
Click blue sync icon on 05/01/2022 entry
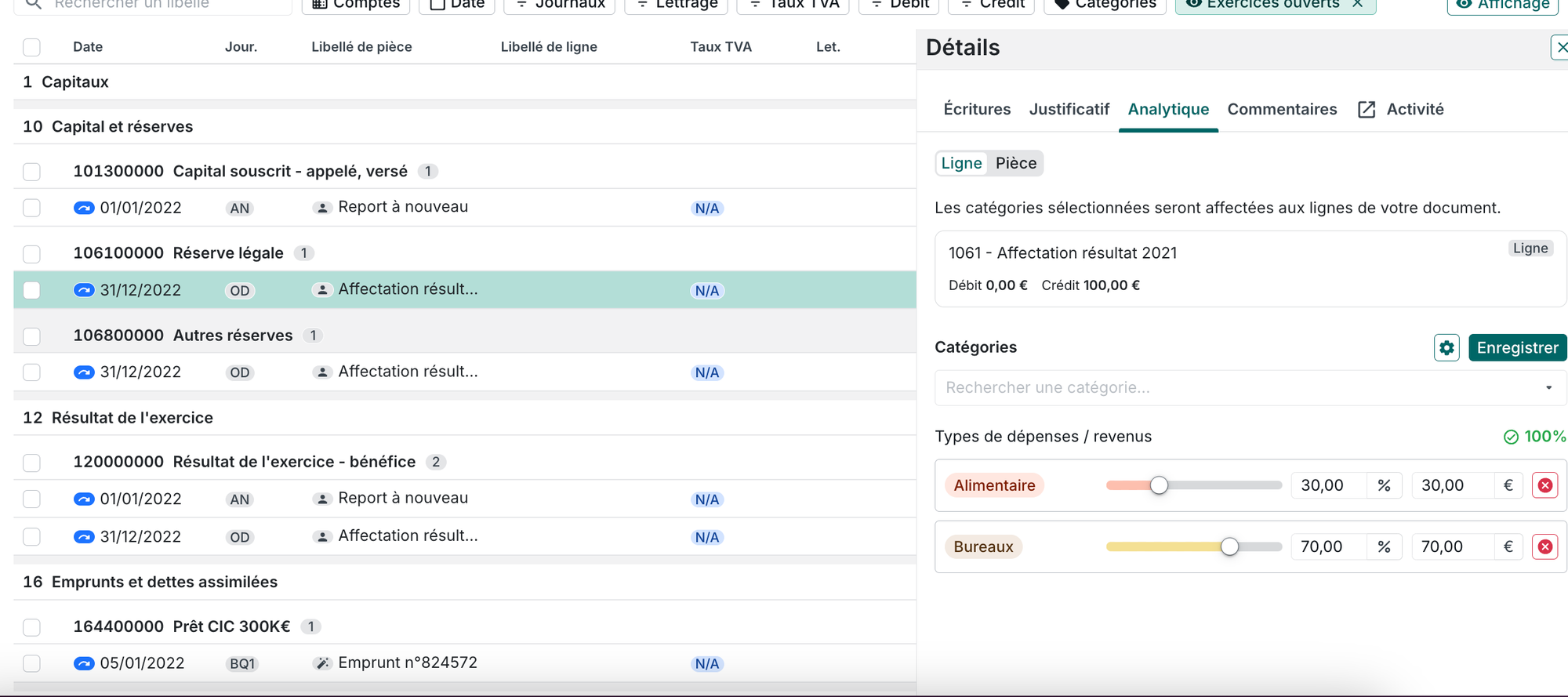click(x=84, y=663)
